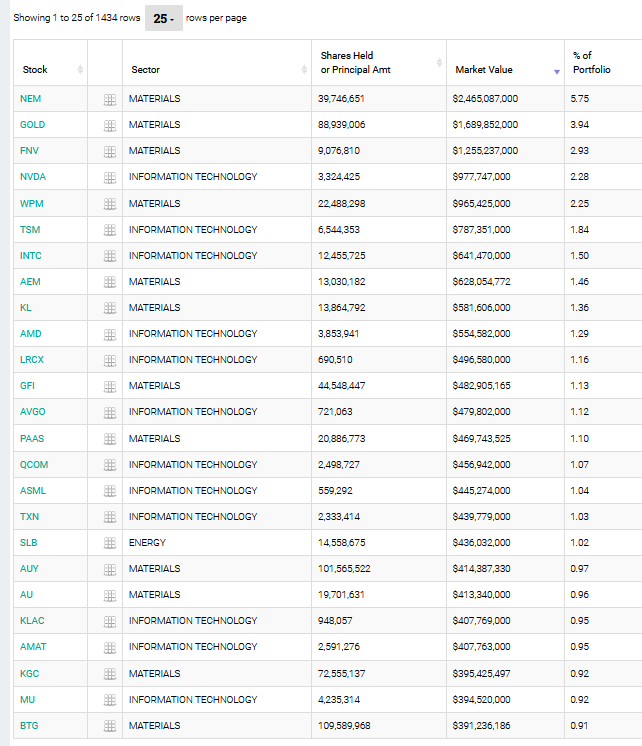This screenshot has width=642, height=746.
Task: Open the KLAC stock link
Action: point(32,621)
